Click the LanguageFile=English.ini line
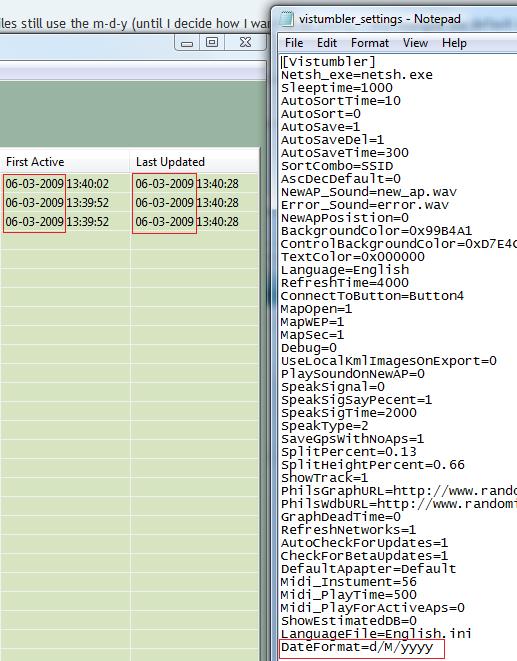The image size is (517, 661). 376,634
